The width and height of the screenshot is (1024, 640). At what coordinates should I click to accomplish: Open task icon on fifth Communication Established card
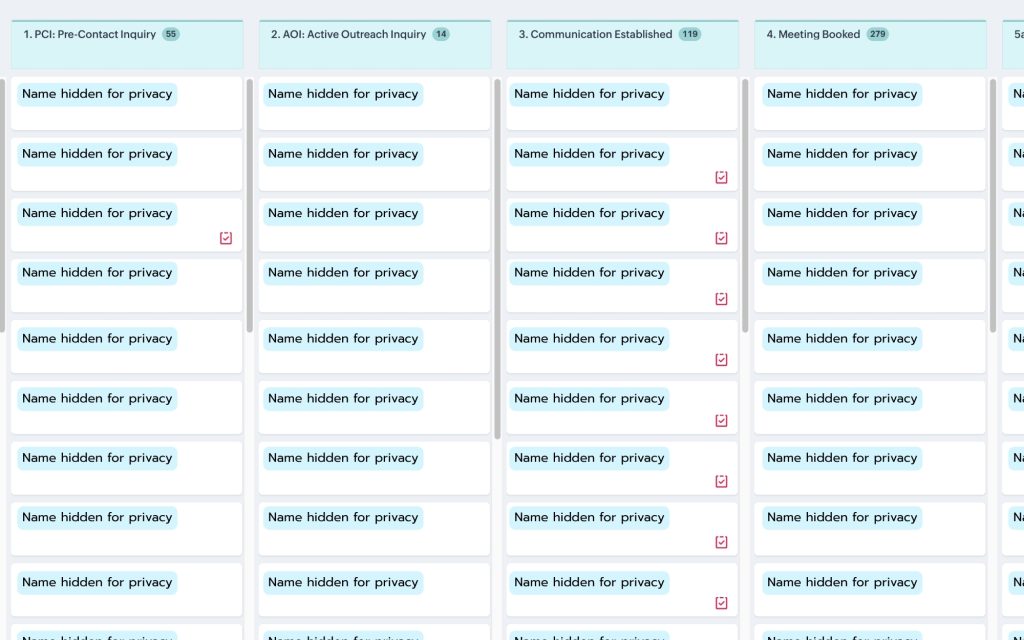721,360
